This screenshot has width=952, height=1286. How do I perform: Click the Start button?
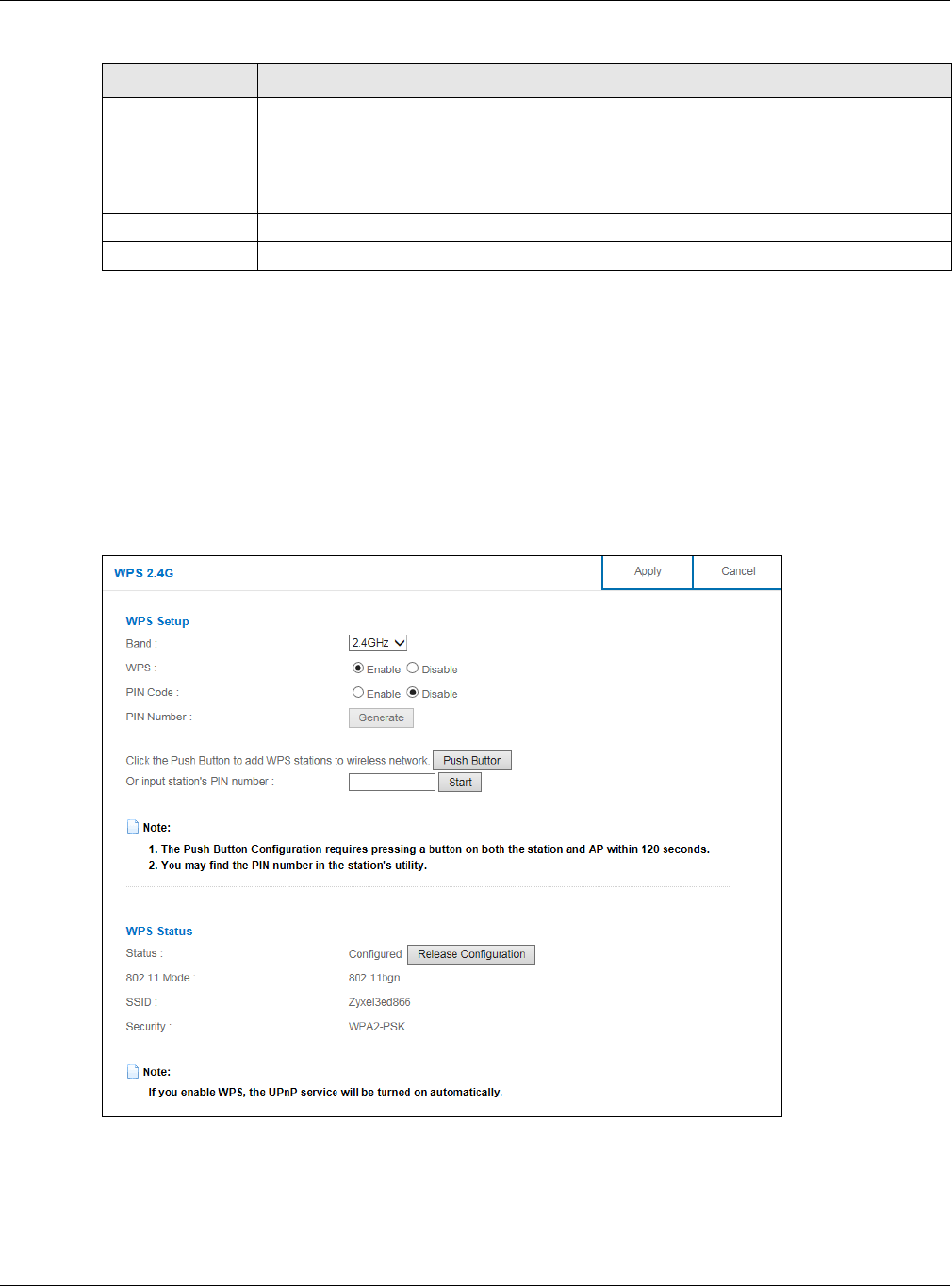460,782
